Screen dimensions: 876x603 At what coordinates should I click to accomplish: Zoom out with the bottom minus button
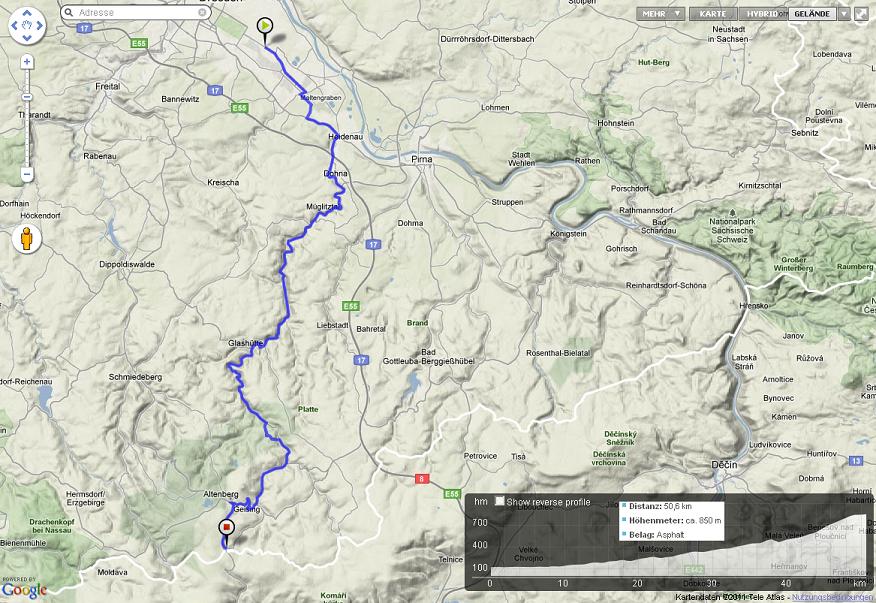point(27,174)
